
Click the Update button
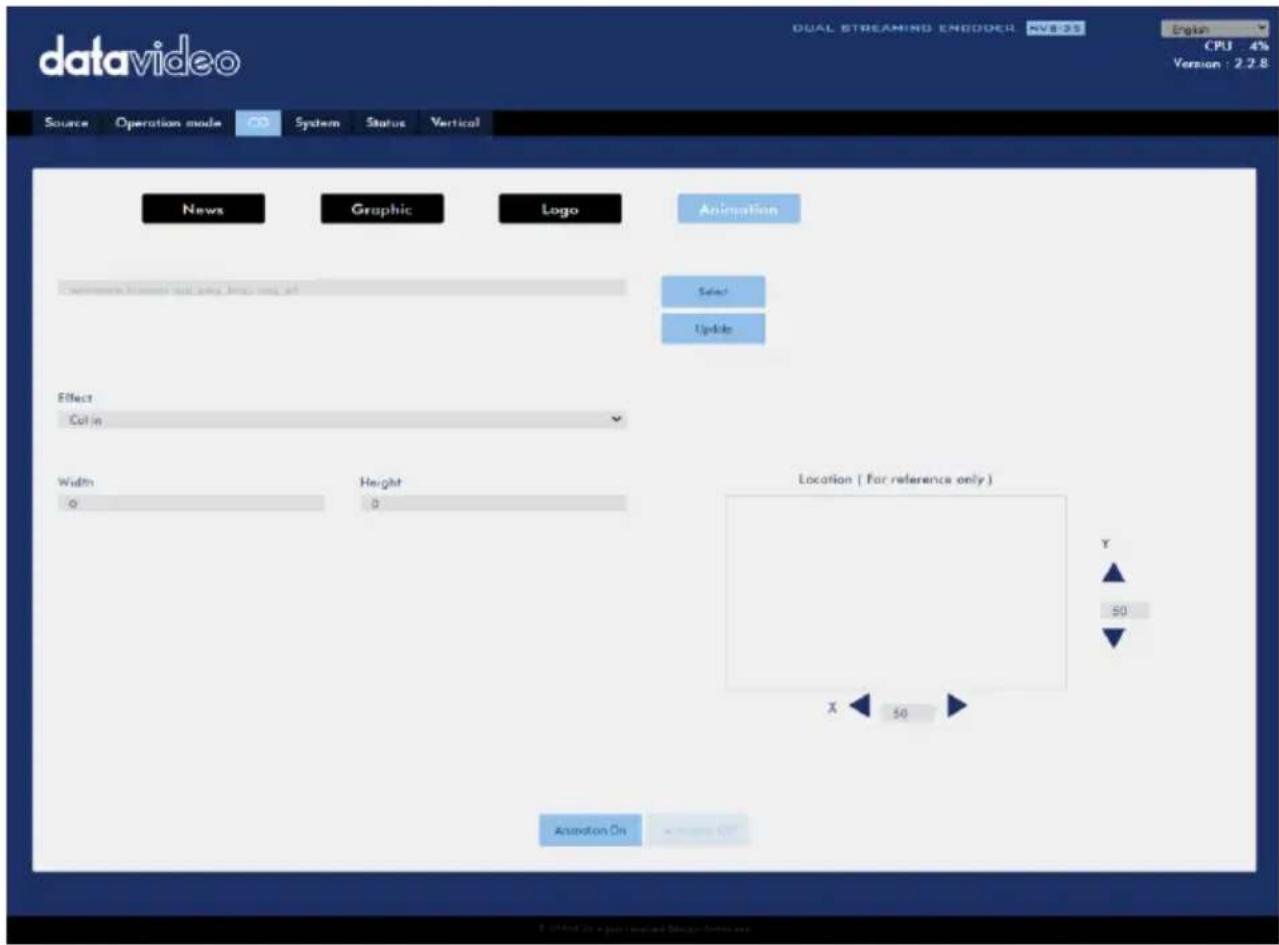[713, 329]
